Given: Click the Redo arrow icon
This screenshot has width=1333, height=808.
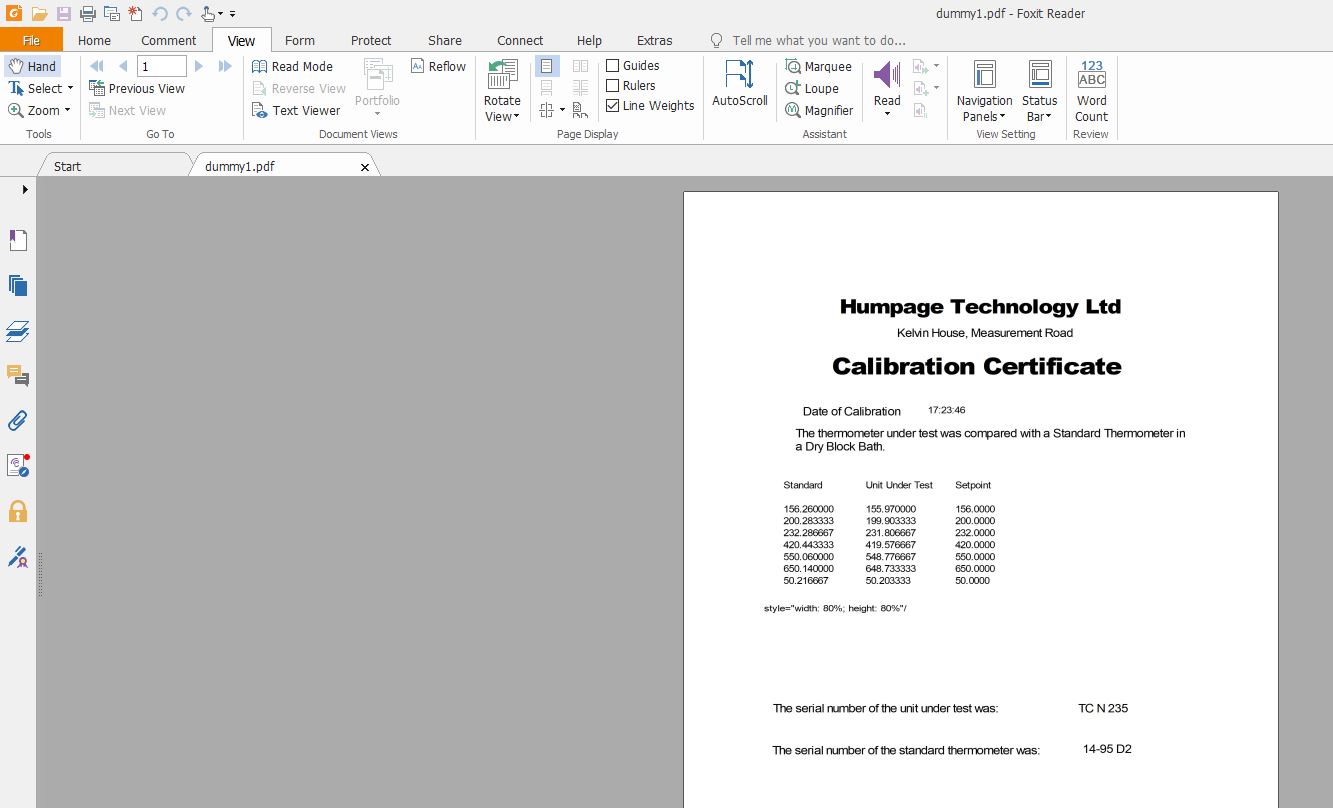Looking at the screenshot, I should (x=184, y=14).
